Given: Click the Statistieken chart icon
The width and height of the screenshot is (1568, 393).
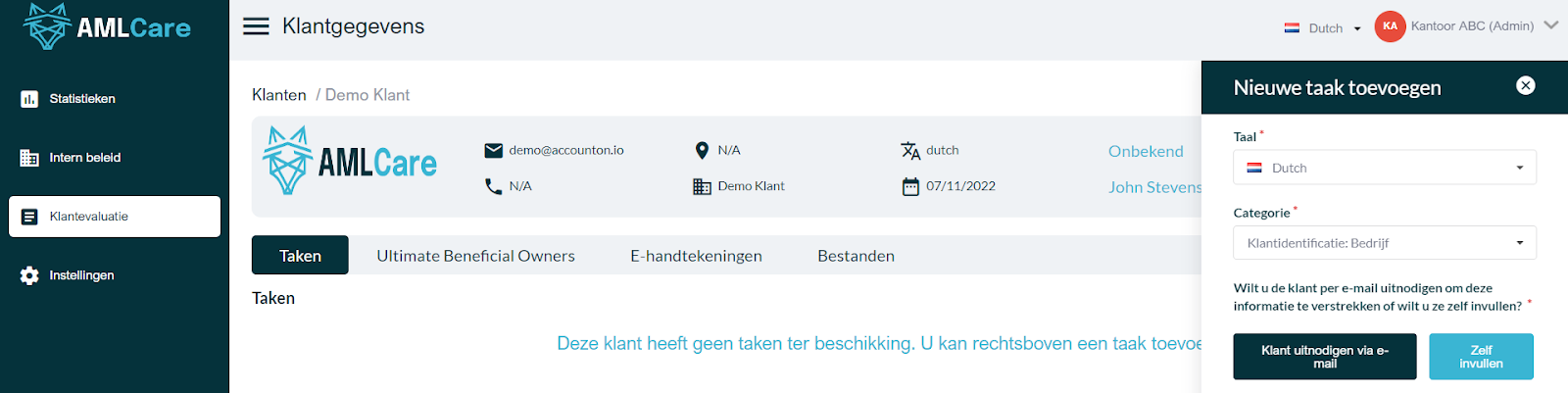Looking at the screenshot, I should 29,99.
